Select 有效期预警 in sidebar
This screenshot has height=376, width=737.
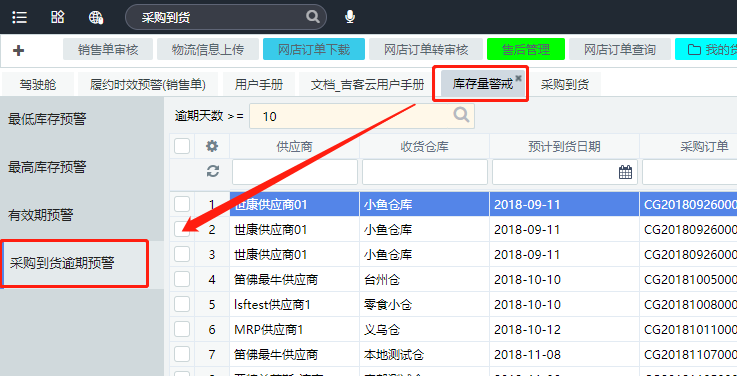(x=82, y=216)
